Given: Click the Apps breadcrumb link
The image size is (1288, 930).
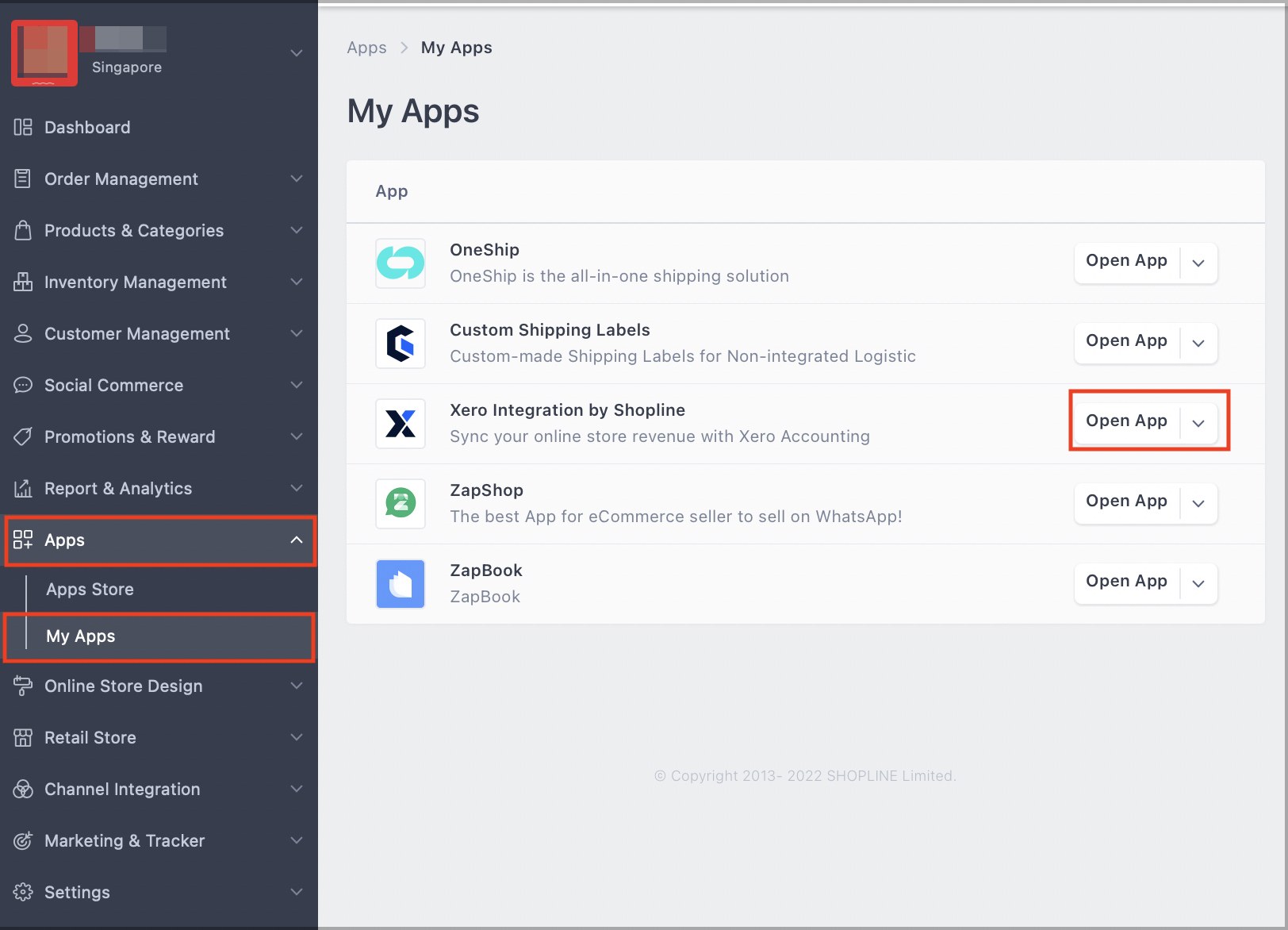Looking at the screenshot, I should point(366,47).
